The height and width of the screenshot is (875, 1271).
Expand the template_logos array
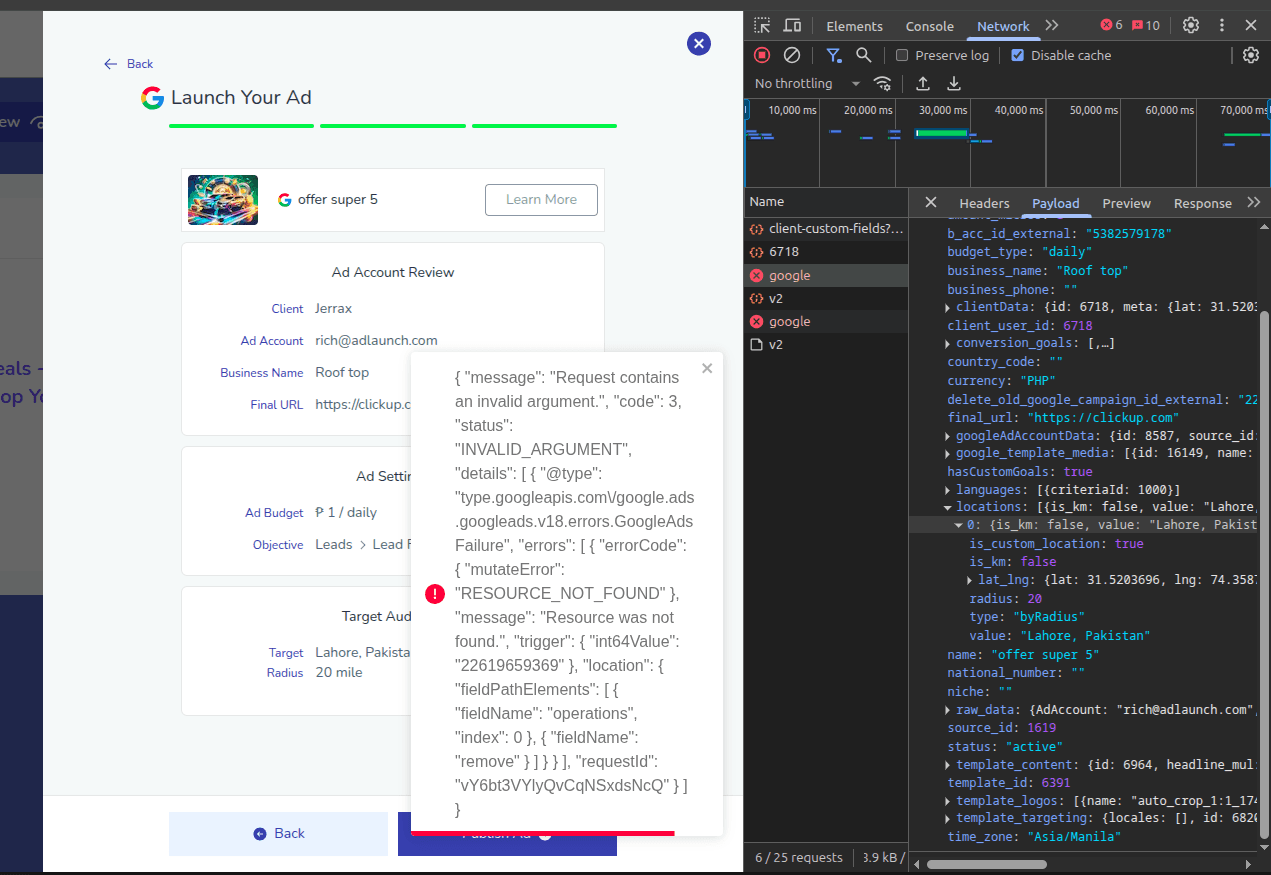point(948,802)
